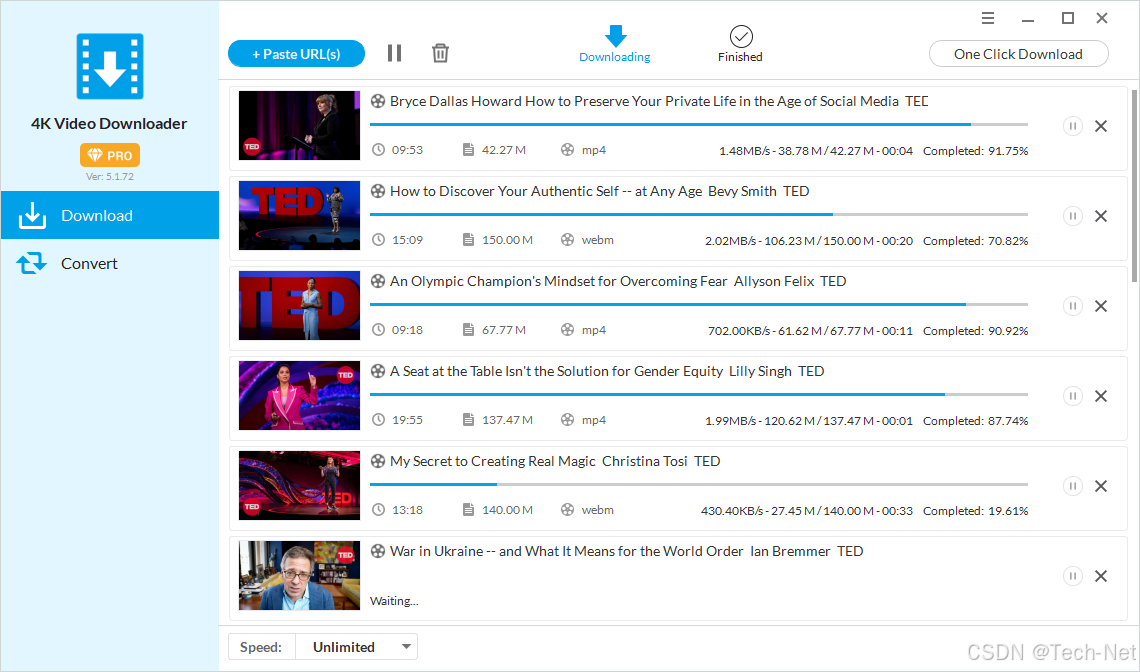Click the file icon beside 67.77 M
This screenshot has height=672, width=1140.
468,330
